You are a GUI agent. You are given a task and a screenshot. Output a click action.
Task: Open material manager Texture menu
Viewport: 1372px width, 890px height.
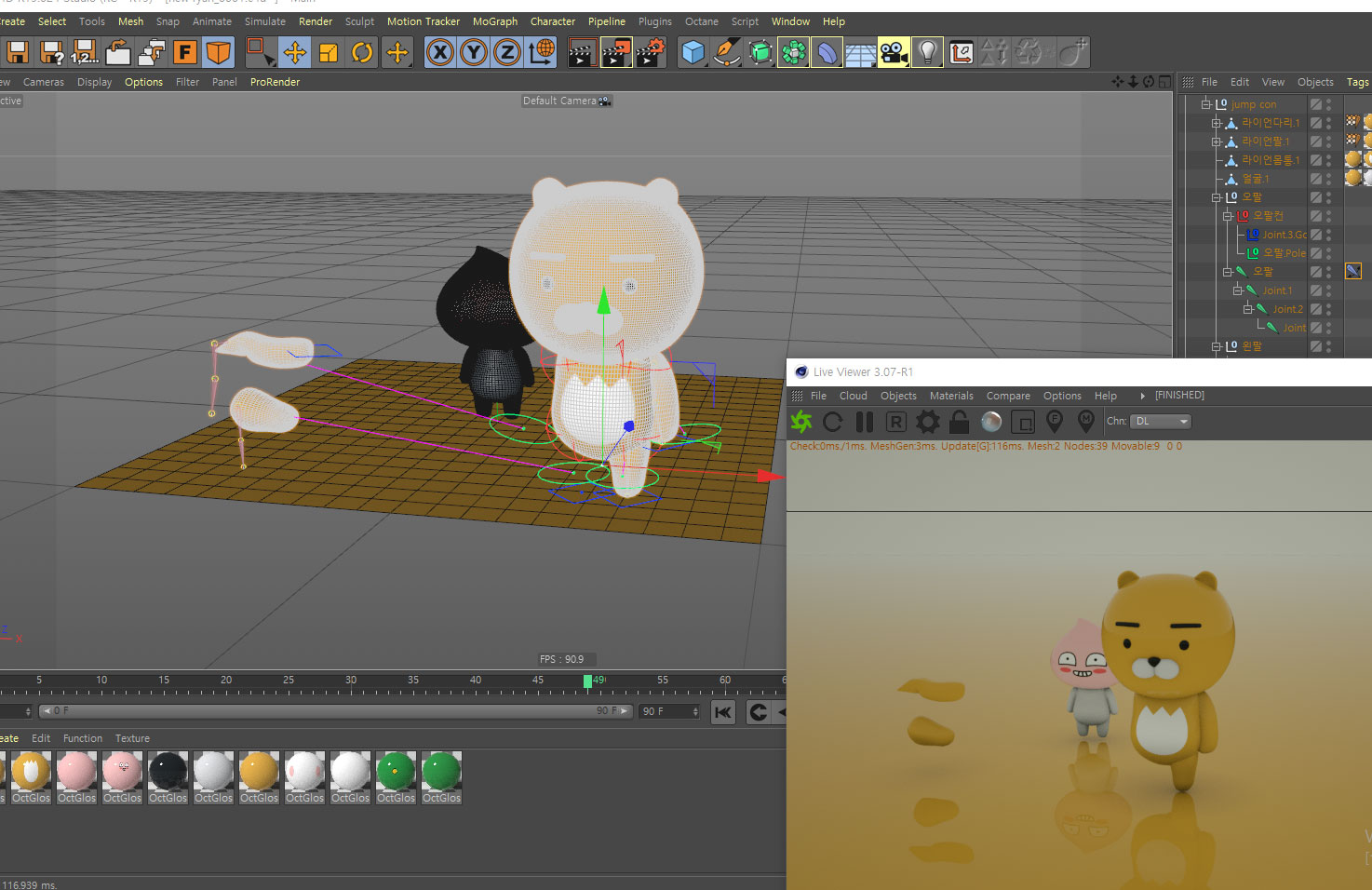coord(132,738)
